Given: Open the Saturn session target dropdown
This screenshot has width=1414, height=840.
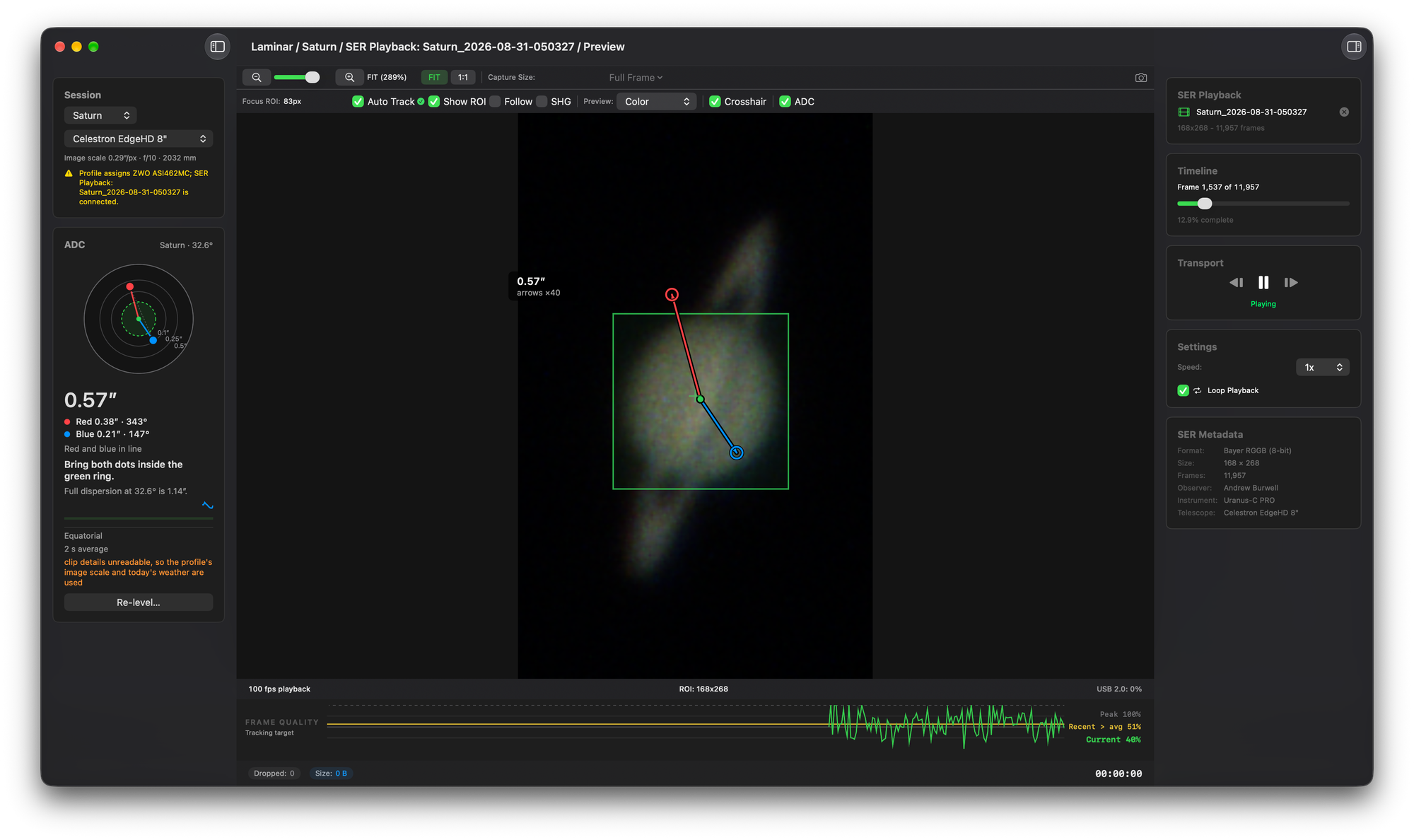Looking at the screenshot, I should coord(100,115).
